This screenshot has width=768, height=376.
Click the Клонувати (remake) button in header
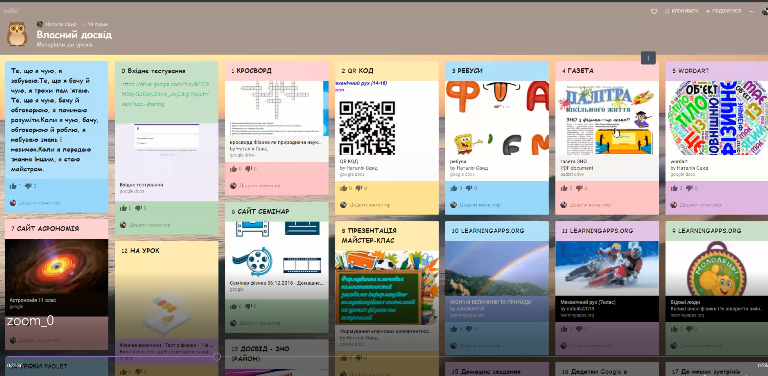[681, 11]
